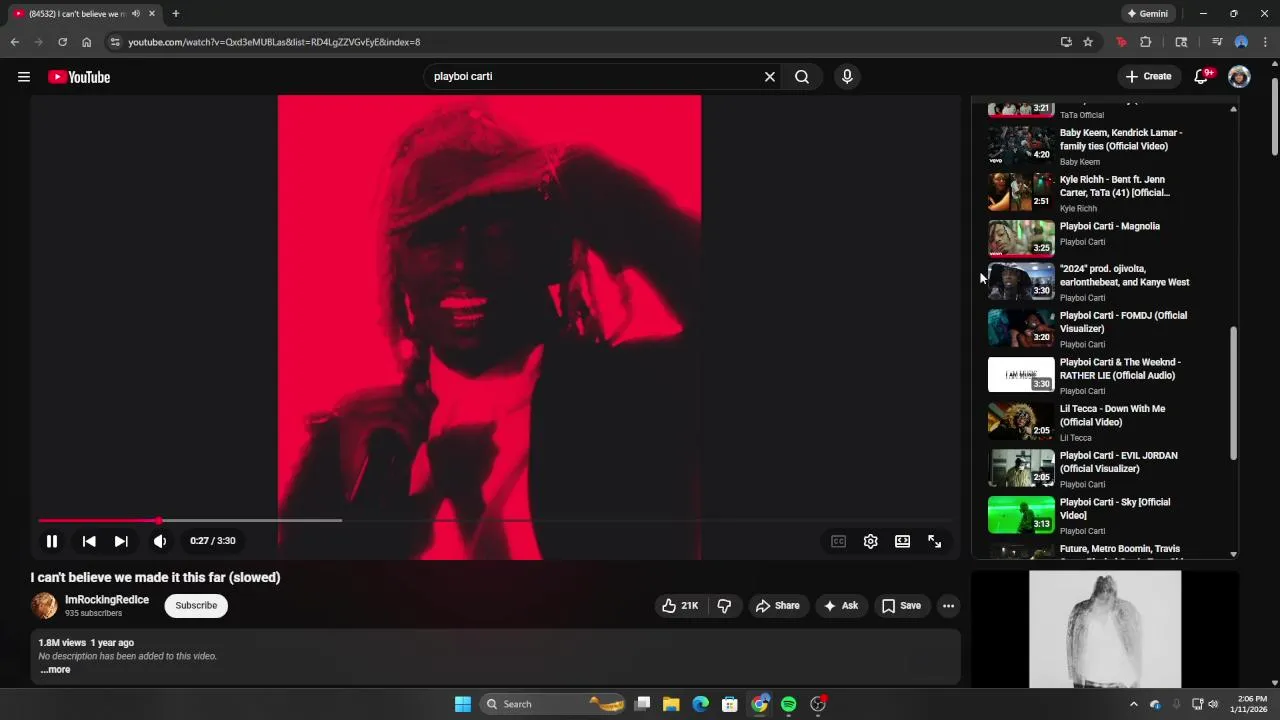Enter full screen mode on the video
This screenshot has width=1280, height=720.
click(935, 541)
